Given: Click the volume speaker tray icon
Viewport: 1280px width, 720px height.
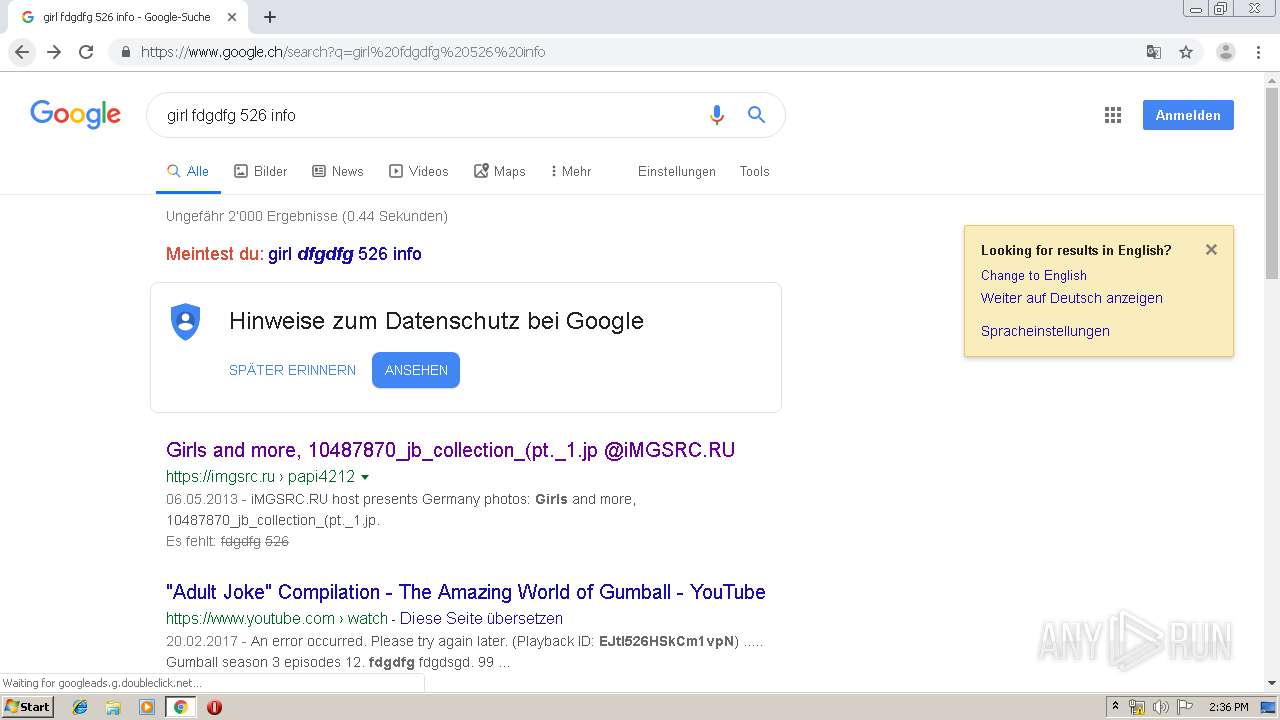Looking at the screenshot, I should [x=1160, y=707].
